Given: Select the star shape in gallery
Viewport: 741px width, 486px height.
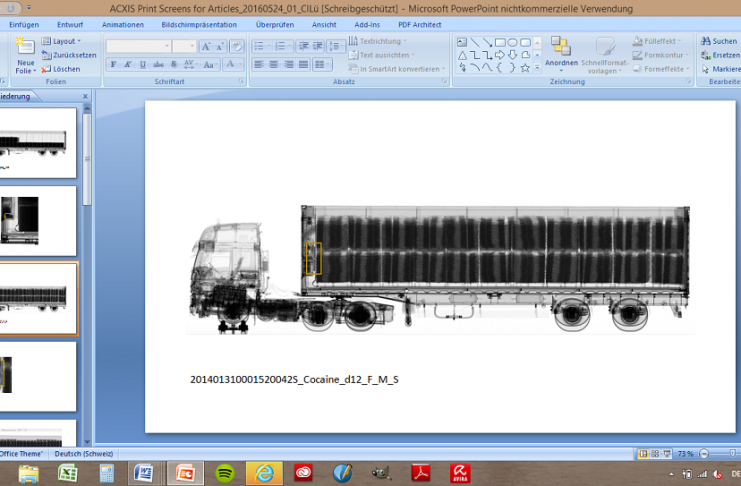Looking at the screenshot, I should click(526, 68).
